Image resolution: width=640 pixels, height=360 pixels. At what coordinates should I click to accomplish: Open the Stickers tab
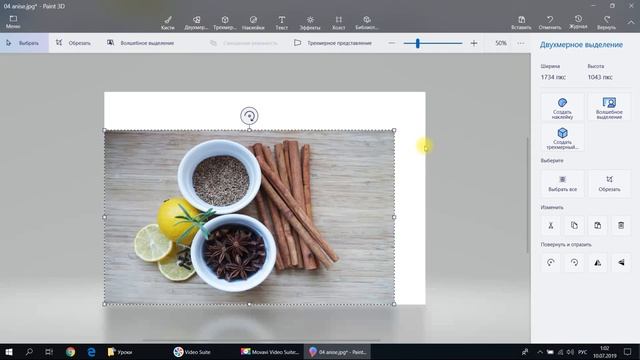pos(253,23)
